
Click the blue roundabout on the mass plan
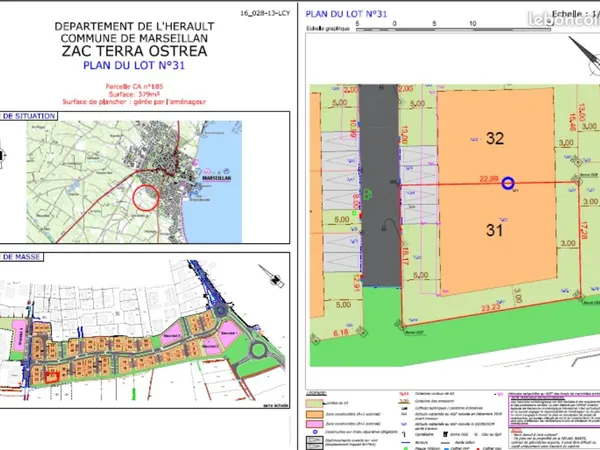coord(220,310)
